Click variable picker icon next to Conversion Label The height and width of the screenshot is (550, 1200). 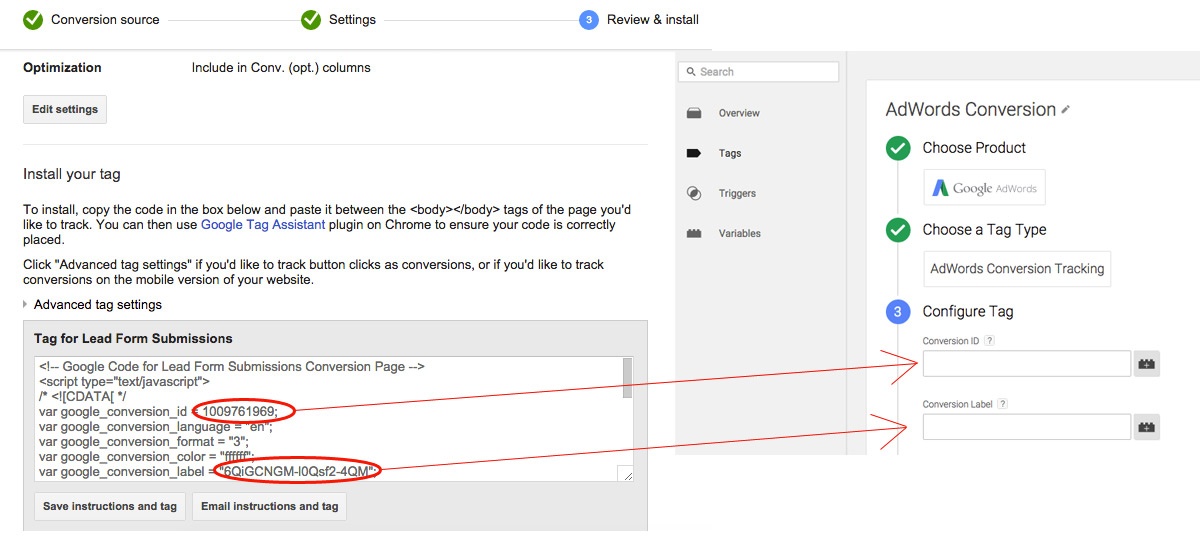tap(1147, 427)
